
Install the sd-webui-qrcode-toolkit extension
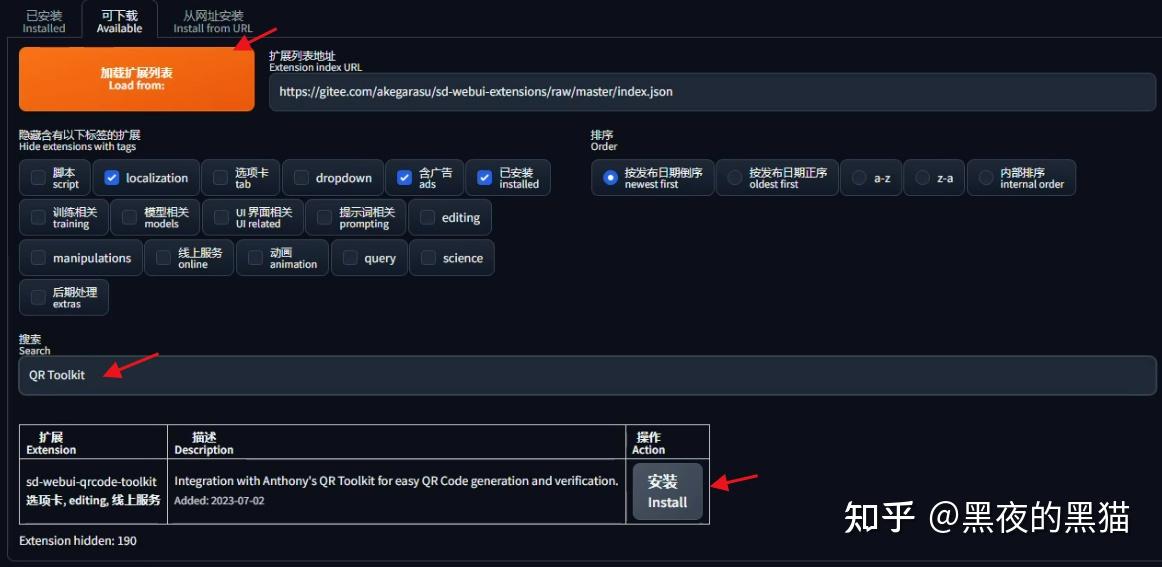(667, 491)
